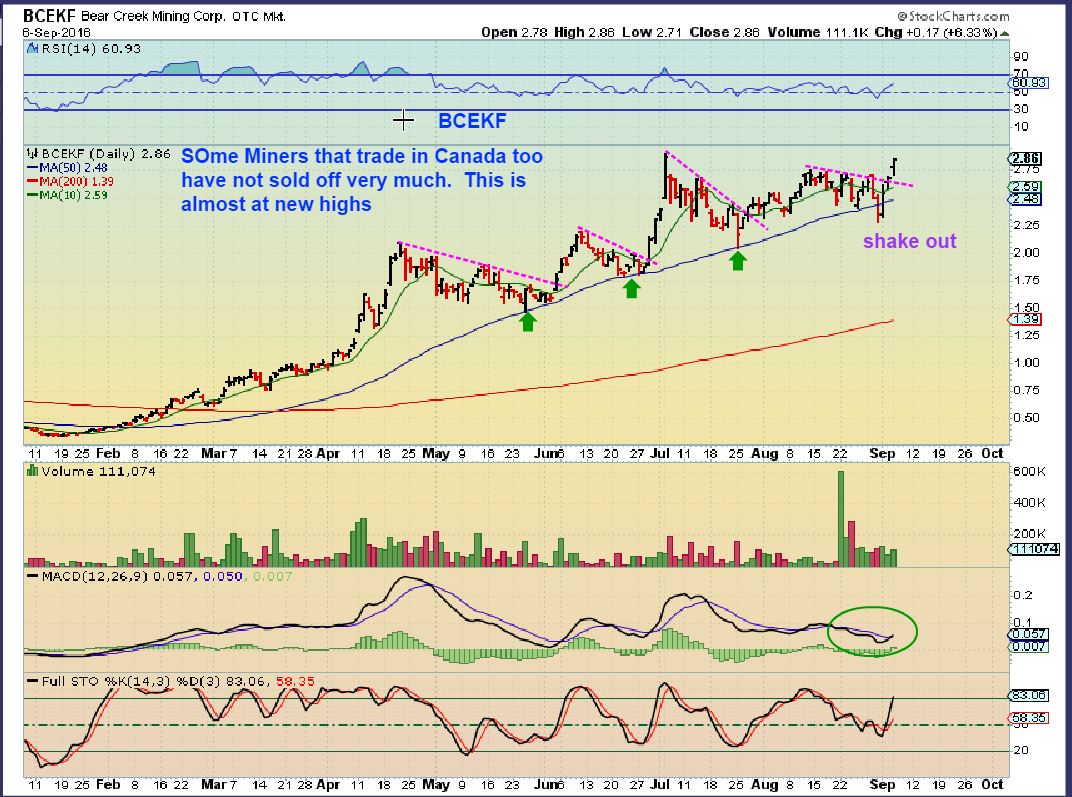Click the BCEKF ticker symbol in header

[49, 15]
